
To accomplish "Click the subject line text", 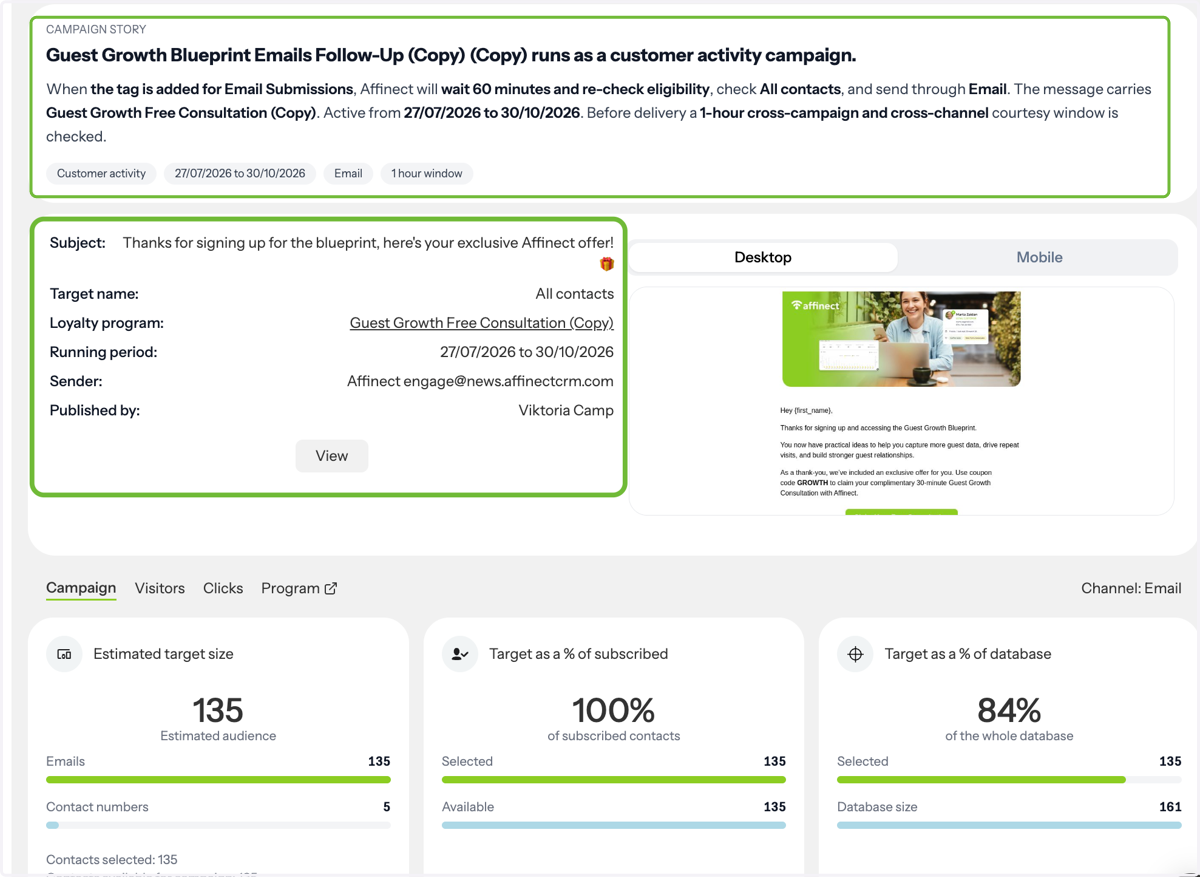I will click(368, 243).
